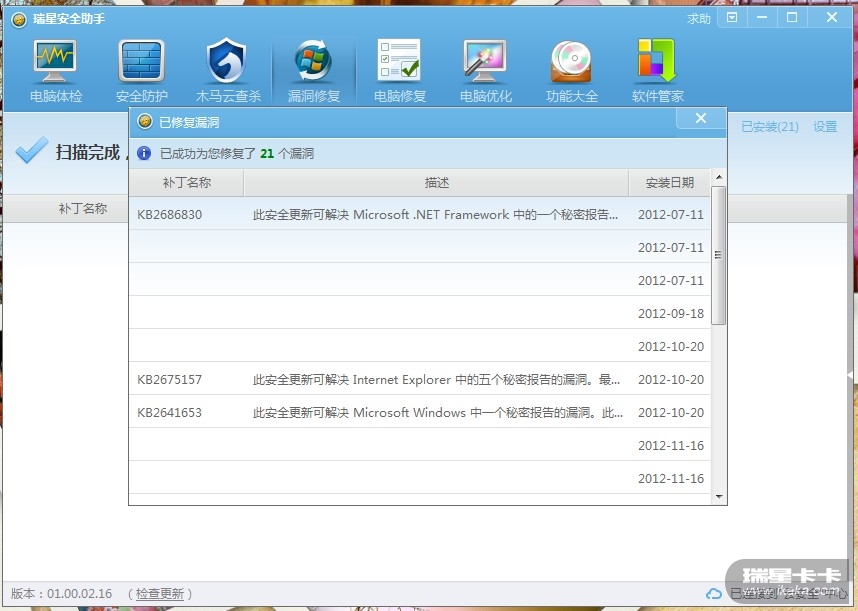Click 检查更新 check update link
858x611 pixels.
160,593
